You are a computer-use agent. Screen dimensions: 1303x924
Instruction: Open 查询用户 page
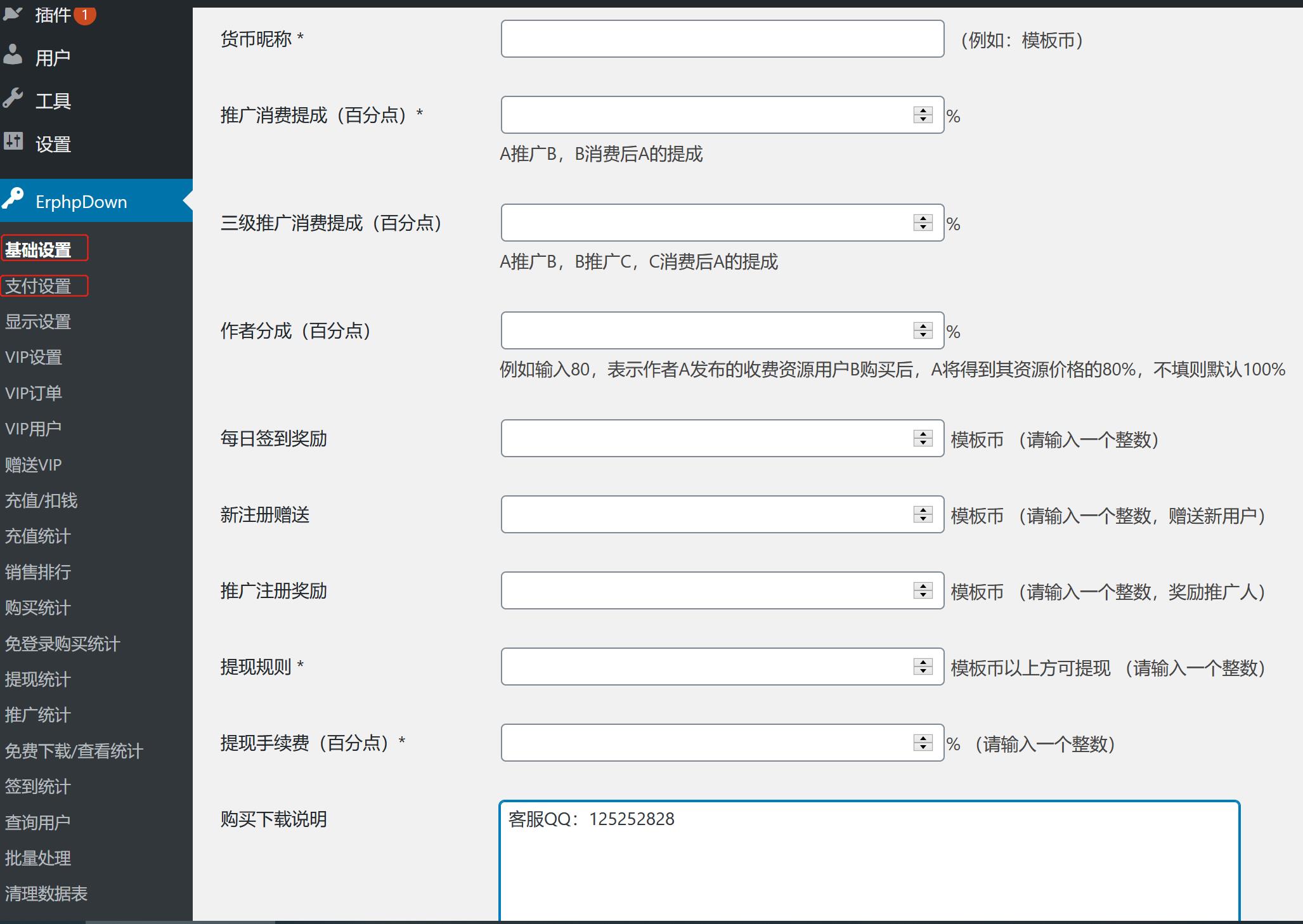pos(38,823)
